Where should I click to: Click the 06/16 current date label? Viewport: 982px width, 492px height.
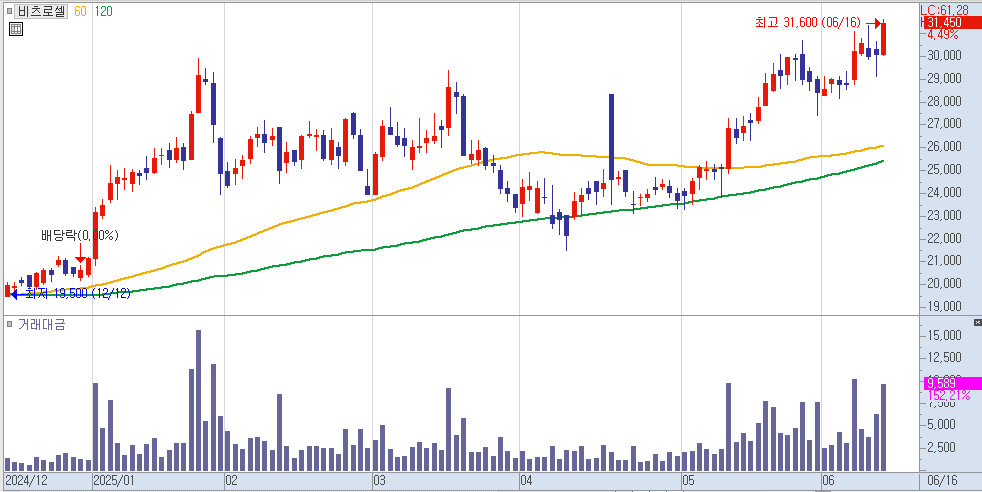(945, 481)
